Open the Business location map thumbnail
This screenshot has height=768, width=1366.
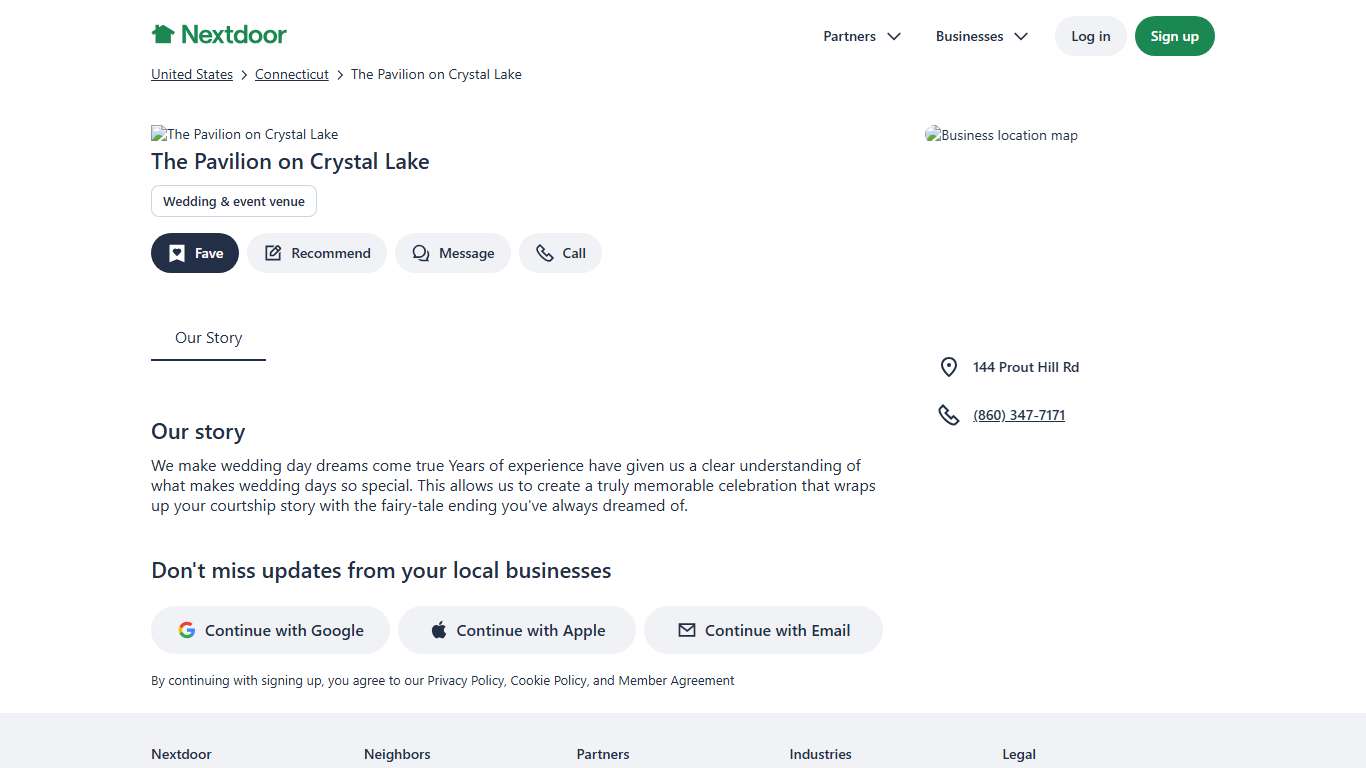pyautogui.click(x=1002, y=135)
